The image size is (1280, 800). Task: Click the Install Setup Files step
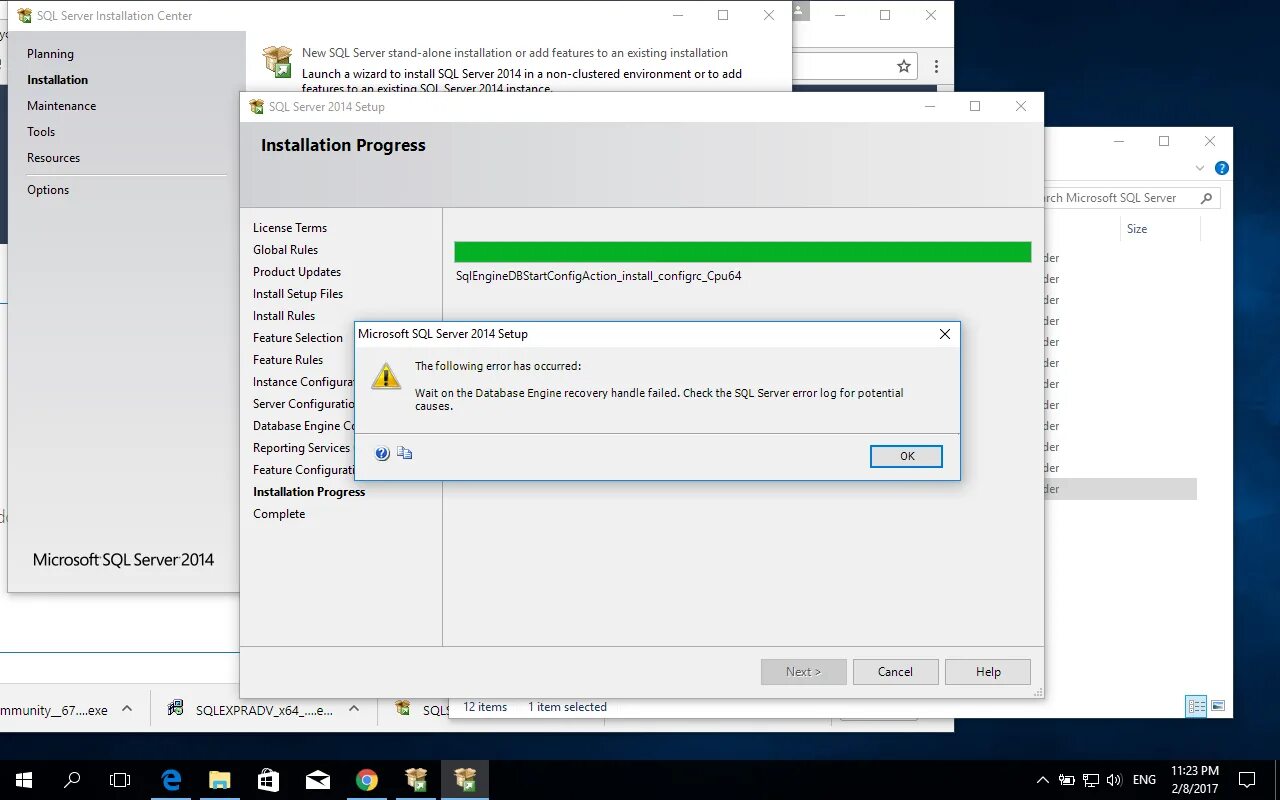(x=298, y=294)
